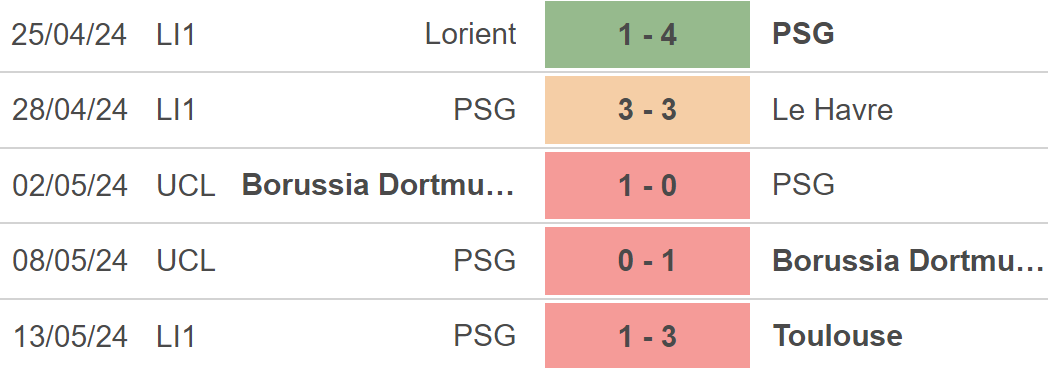The width and height of the screenshot is (1048, 368).
Task: Select the red 1 - 0 score box
Action: [647, 185]
